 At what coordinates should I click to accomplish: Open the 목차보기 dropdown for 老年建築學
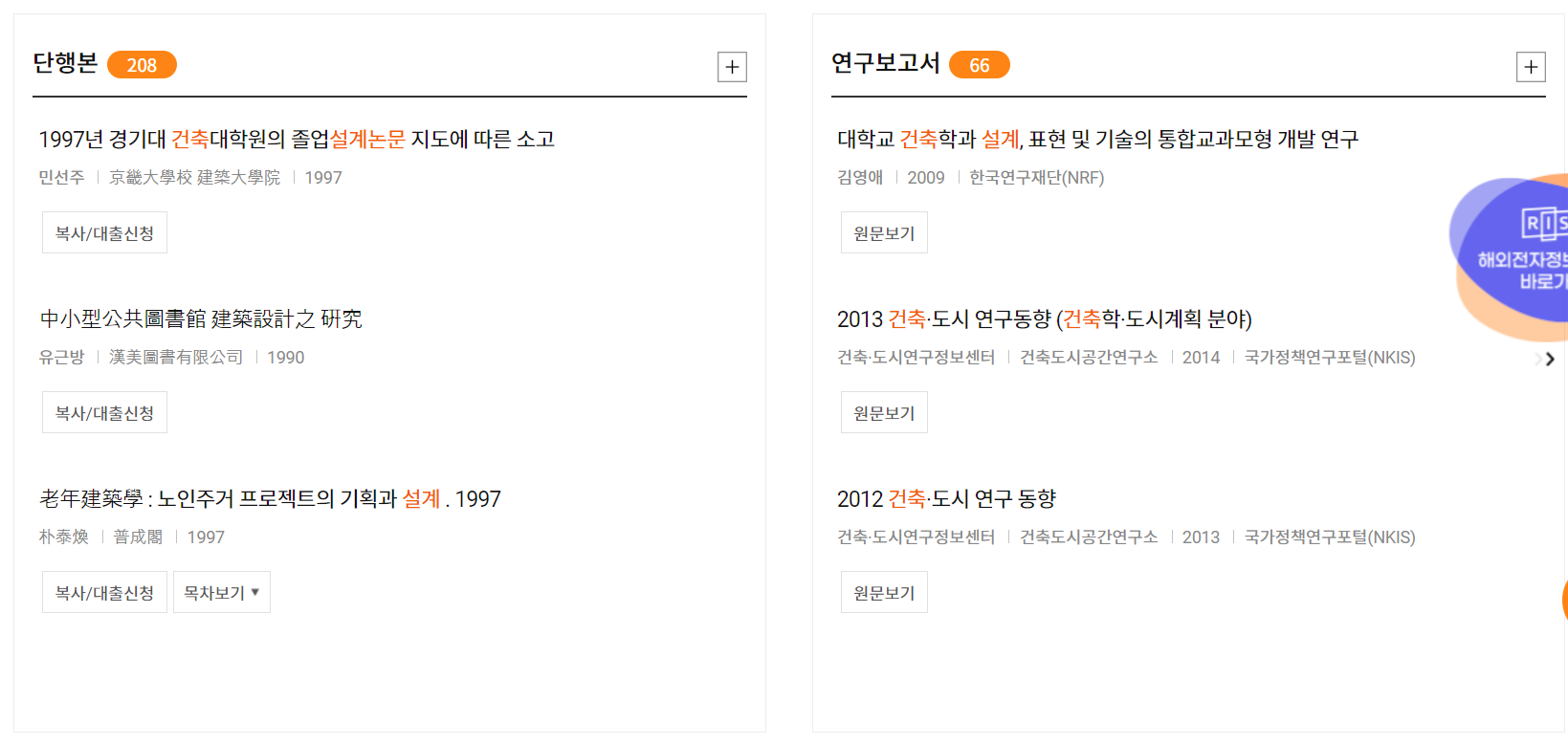(x=221, y=591)
